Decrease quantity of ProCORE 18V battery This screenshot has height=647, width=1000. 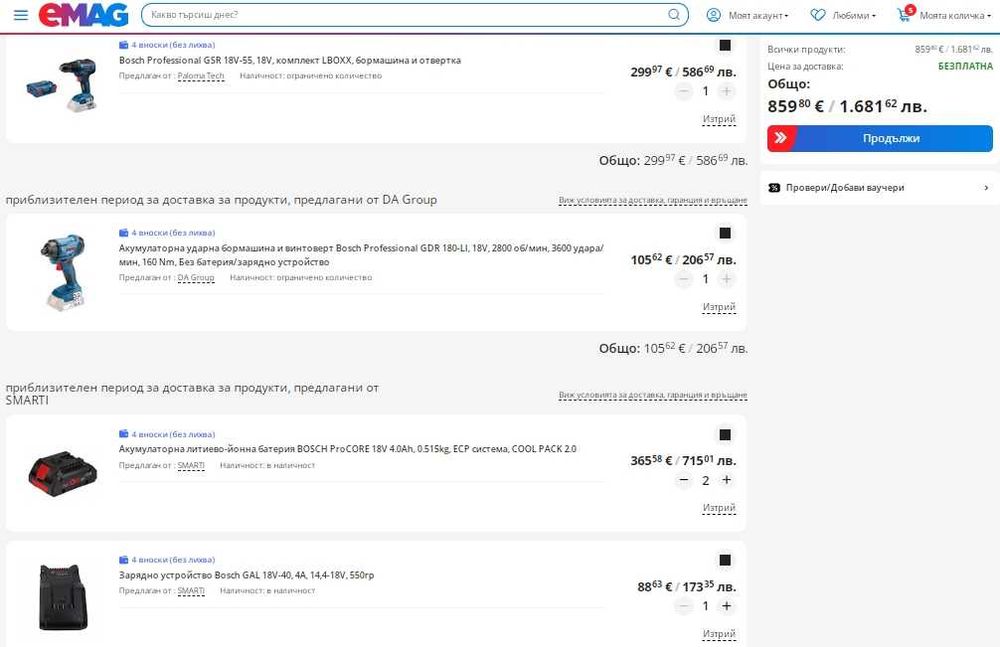point(684,480)
